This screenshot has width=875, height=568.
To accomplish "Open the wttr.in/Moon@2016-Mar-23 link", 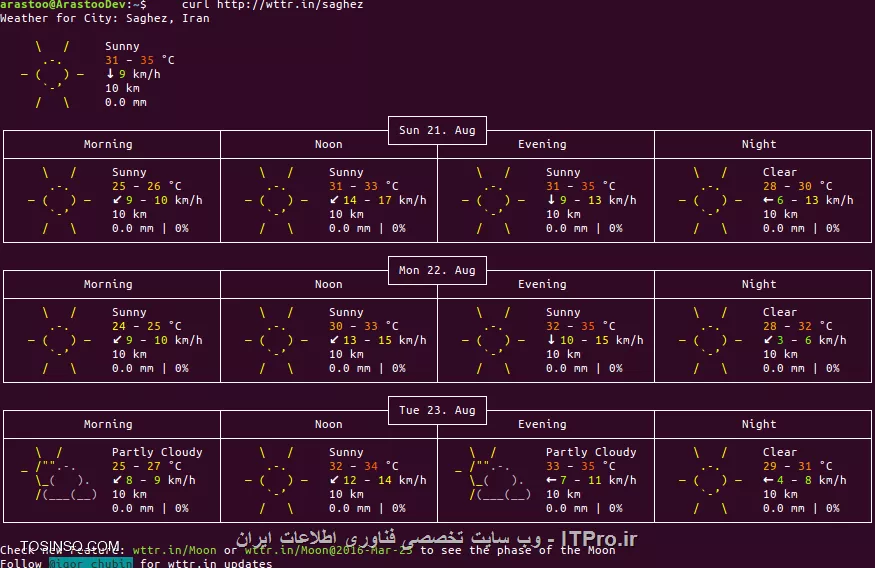I will [x=329, y=550].
